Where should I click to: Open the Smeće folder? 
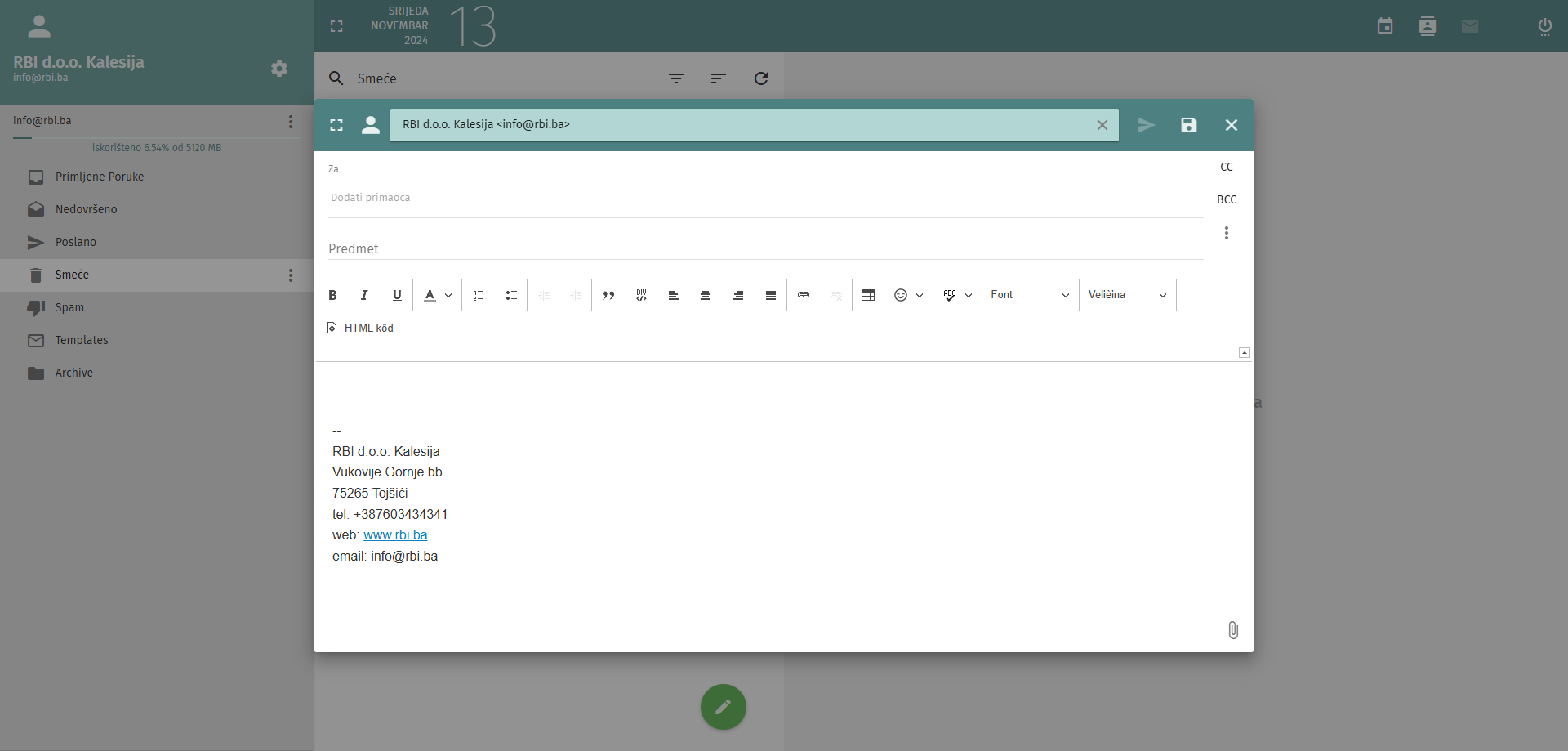pyautogui.click(x=73, y=275)
